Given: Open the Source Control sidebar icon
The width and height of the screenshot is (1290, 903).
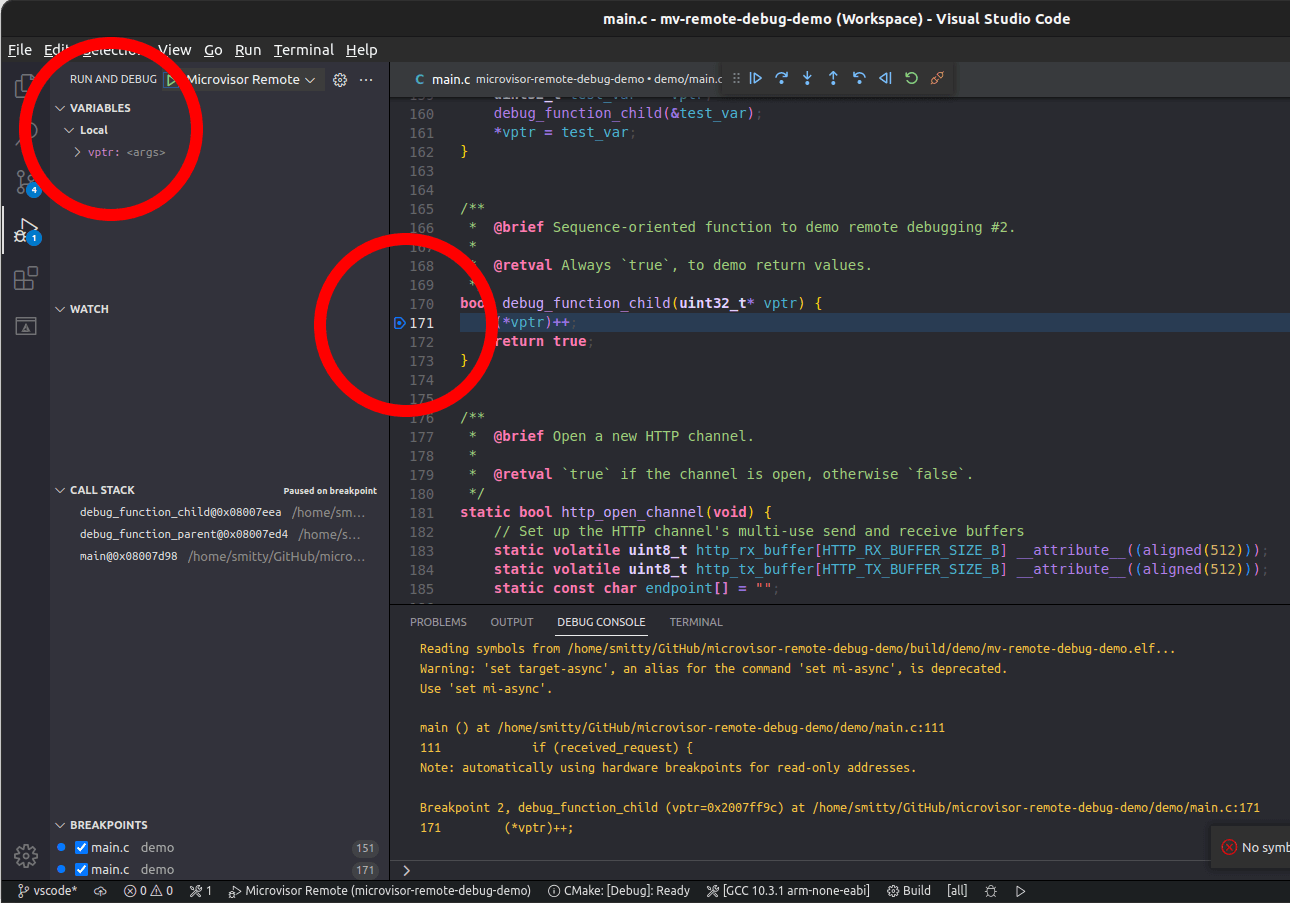Looking at the screenshot, I should tap(24, 182).
